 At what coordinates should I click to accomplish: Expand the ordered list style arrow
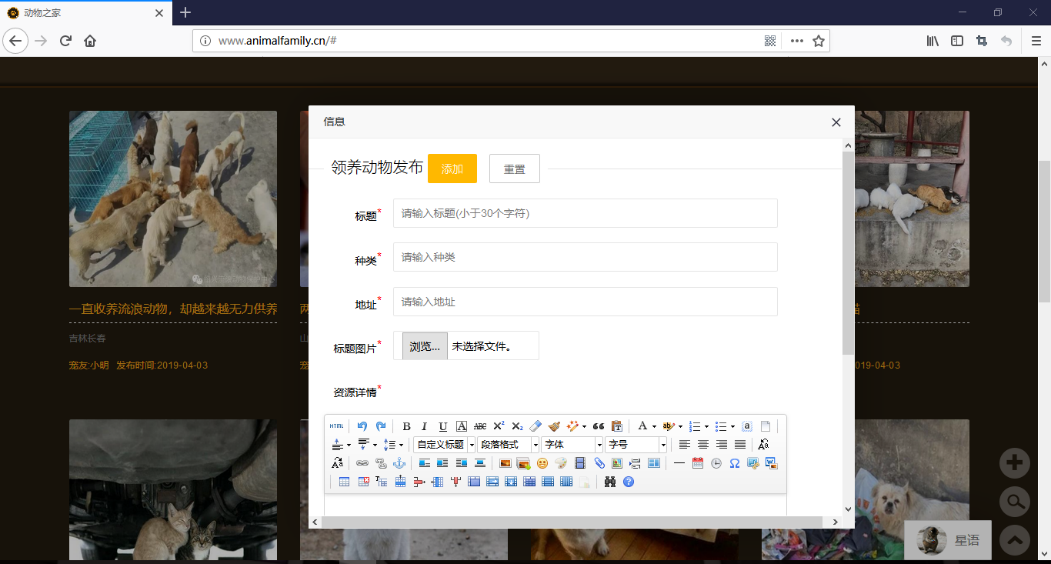706,427
